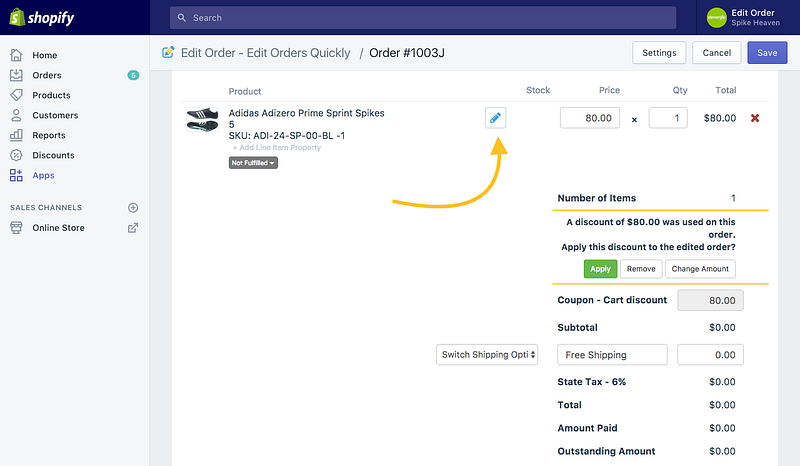Click the orders count badge 5
The height and width of the screenshot is (466, 800).
[x=133, y=75]
